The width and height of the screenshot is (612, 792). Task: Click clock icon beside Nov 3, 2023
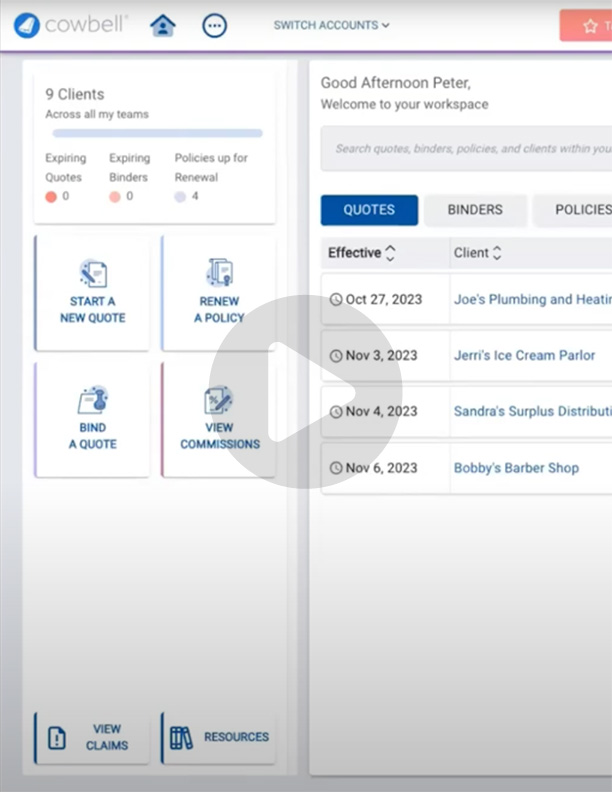pos(336,356)
